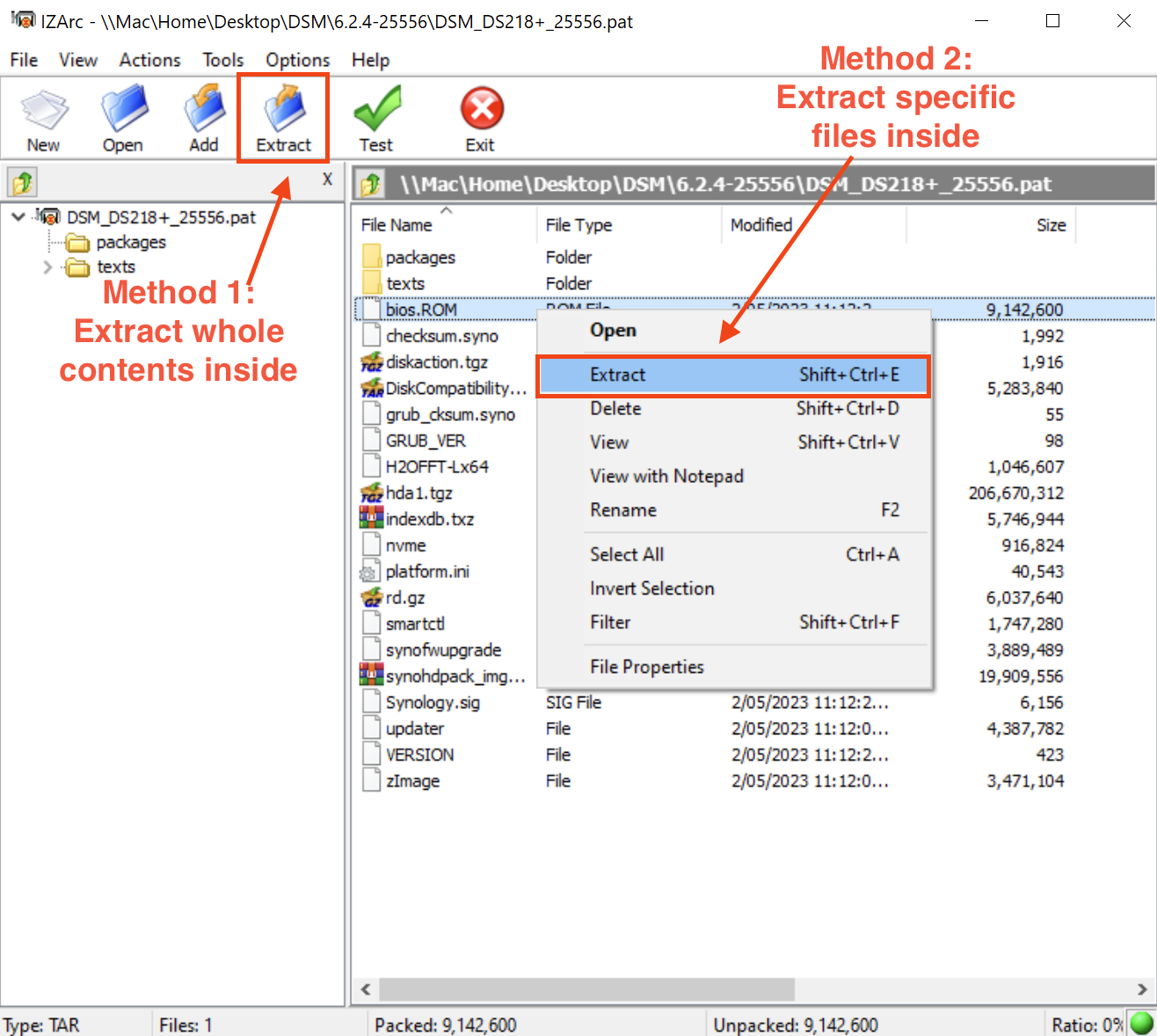Expand the texts folder in tree
Screen dimensions: 1157x1036
pos(47,266)
